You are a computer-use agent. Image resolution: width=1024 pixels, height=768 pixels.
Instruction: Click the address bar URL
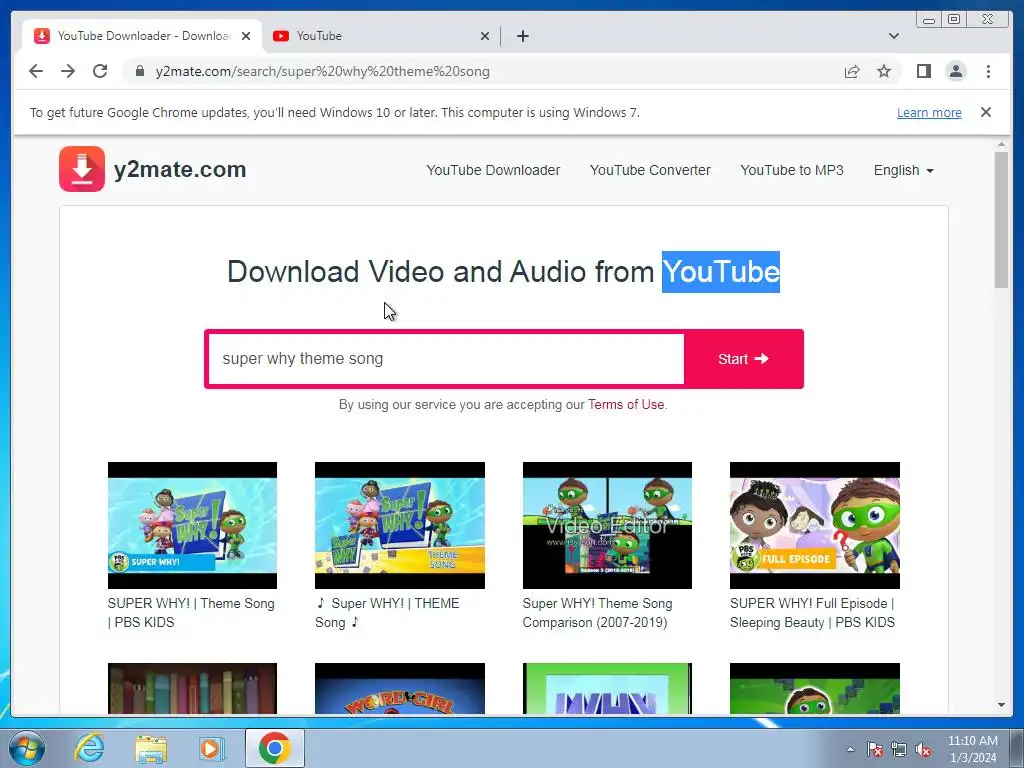pyautogui.click(x=323, y=71)
